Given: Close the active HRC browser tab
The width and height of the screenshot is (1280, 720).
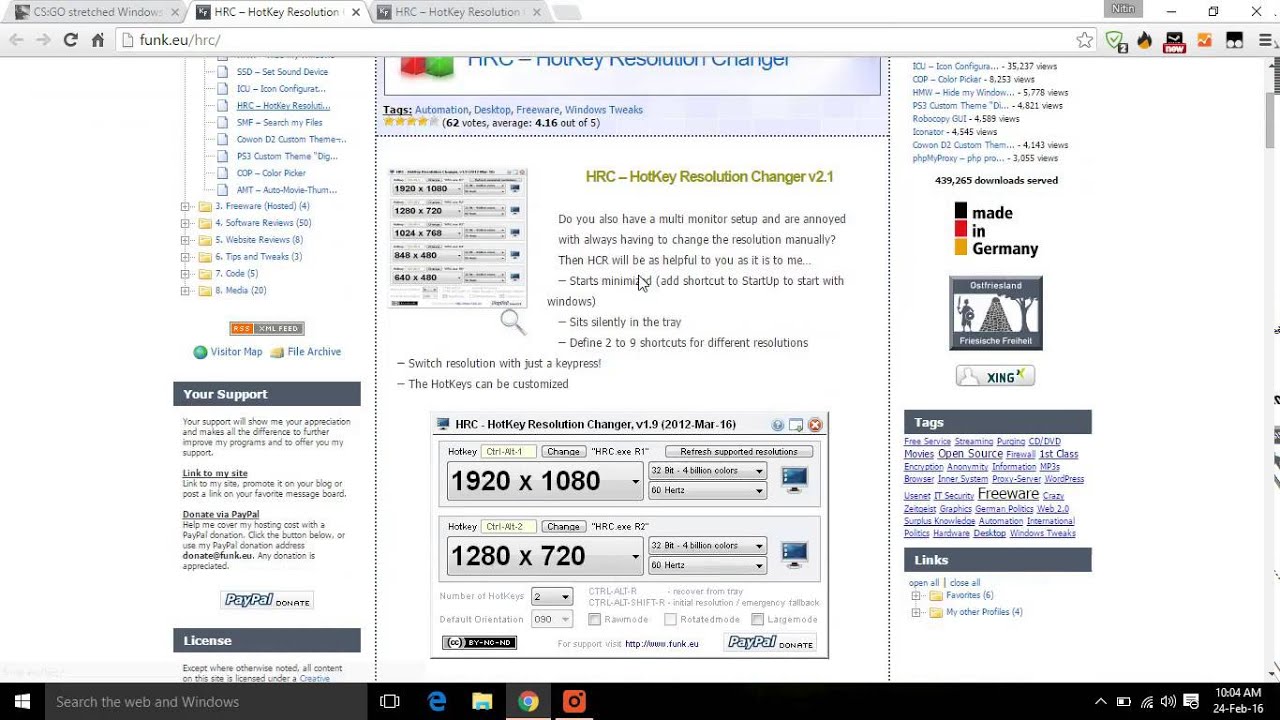Looking at the screenshot, I should pyautogui.click(x=356, y=12).
